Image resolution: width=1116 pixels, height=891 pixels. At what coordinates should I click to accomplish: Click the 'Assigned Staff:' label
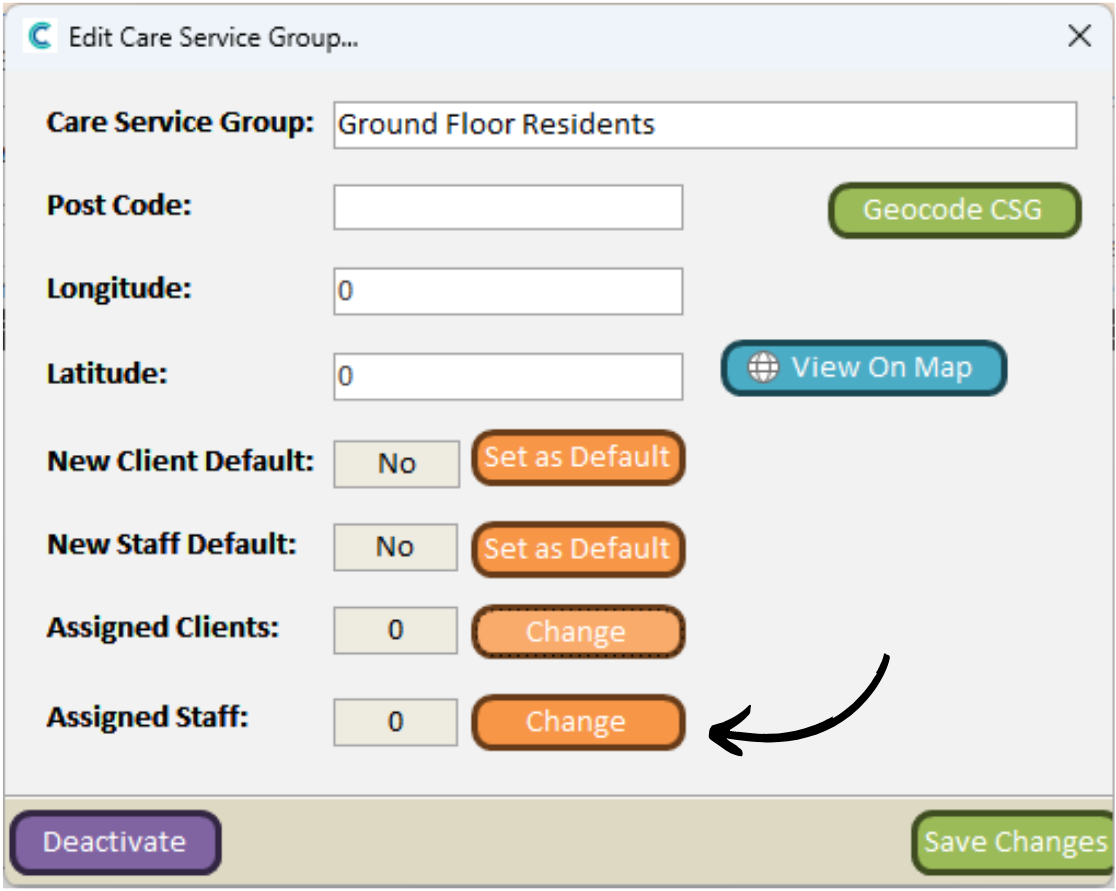tap(147, 717)
